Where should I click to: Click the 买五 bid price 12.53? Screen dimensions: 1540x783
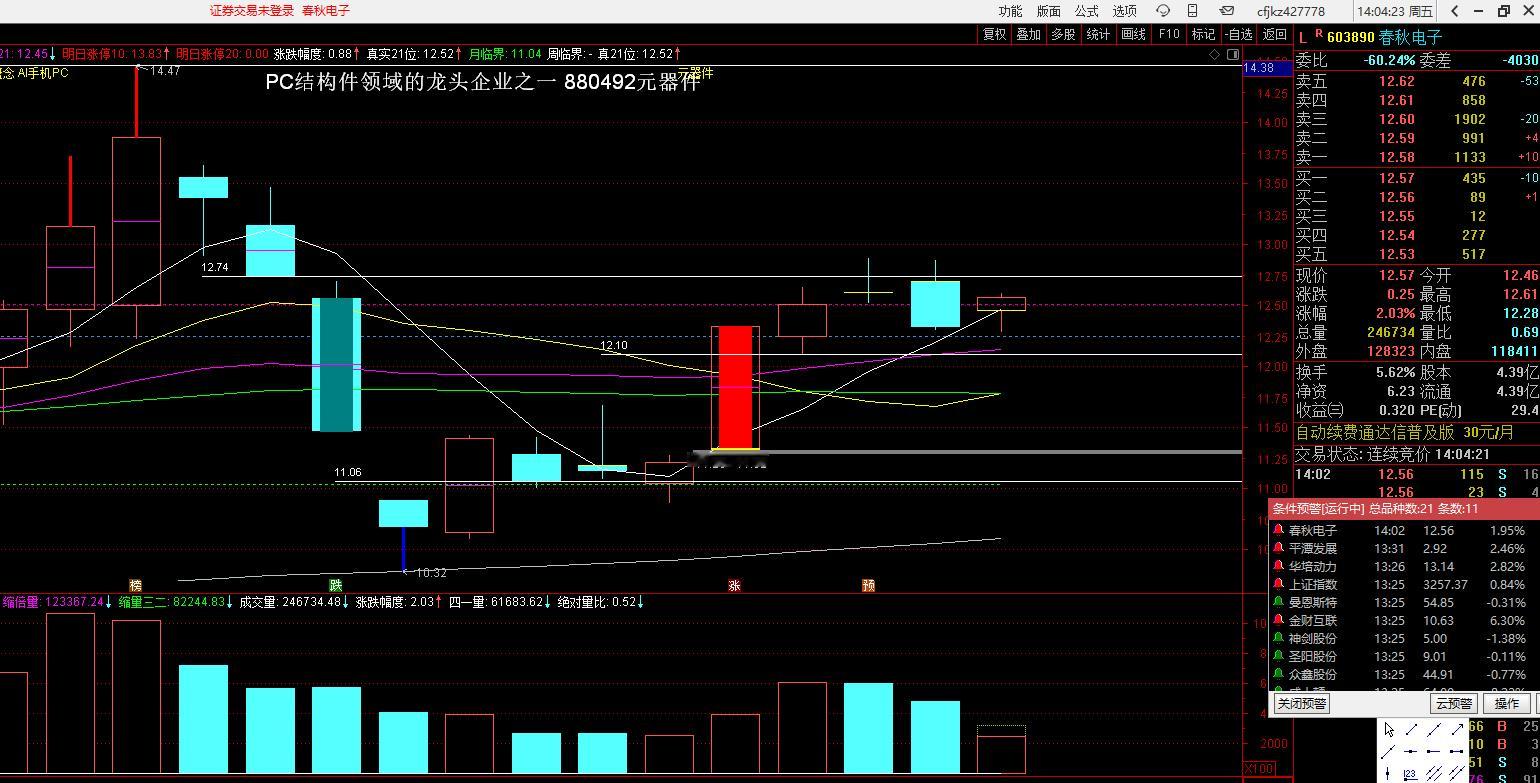1397,254
